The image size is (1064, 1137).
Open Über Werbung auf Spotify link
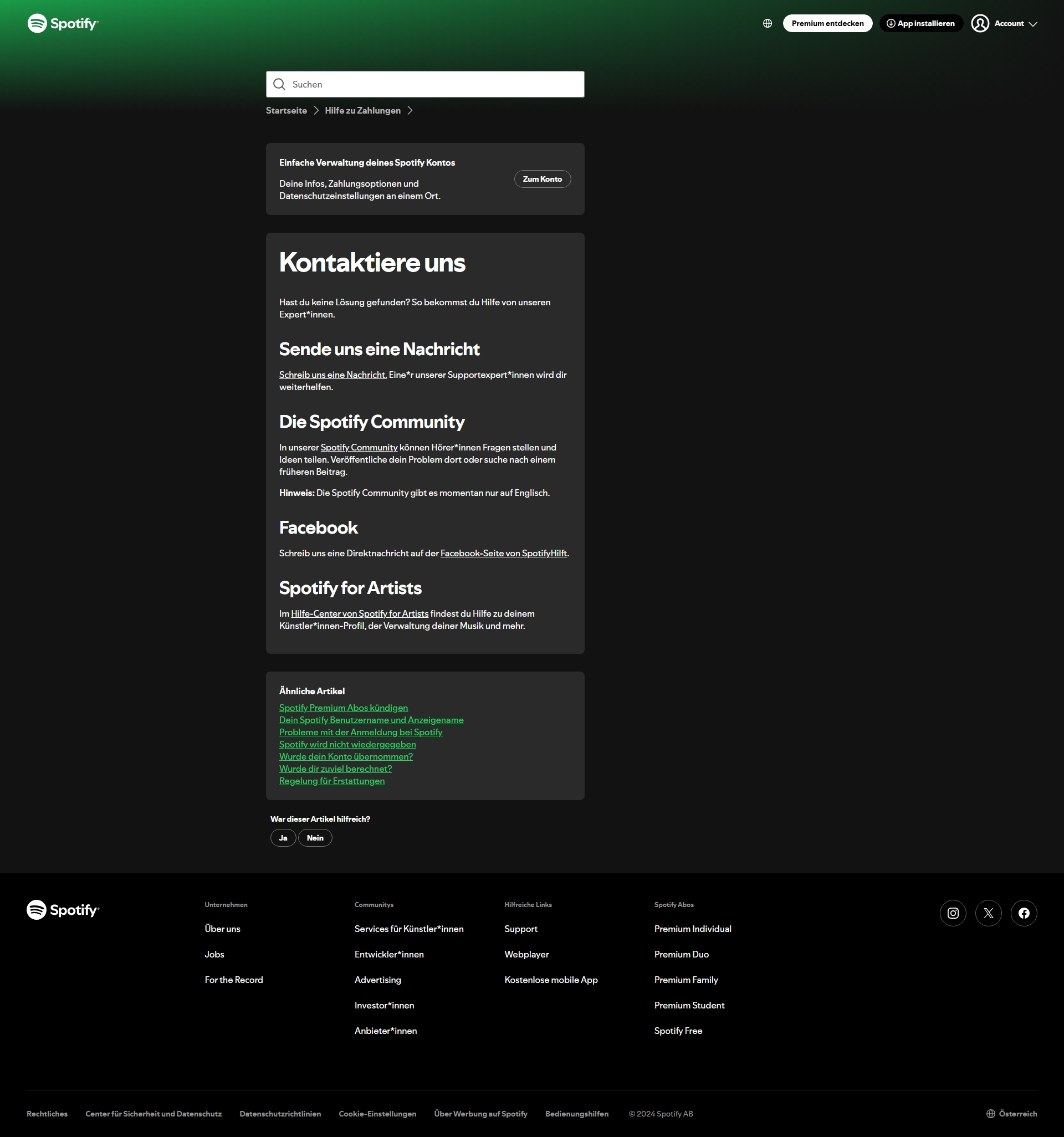(x=480, y=1114)
